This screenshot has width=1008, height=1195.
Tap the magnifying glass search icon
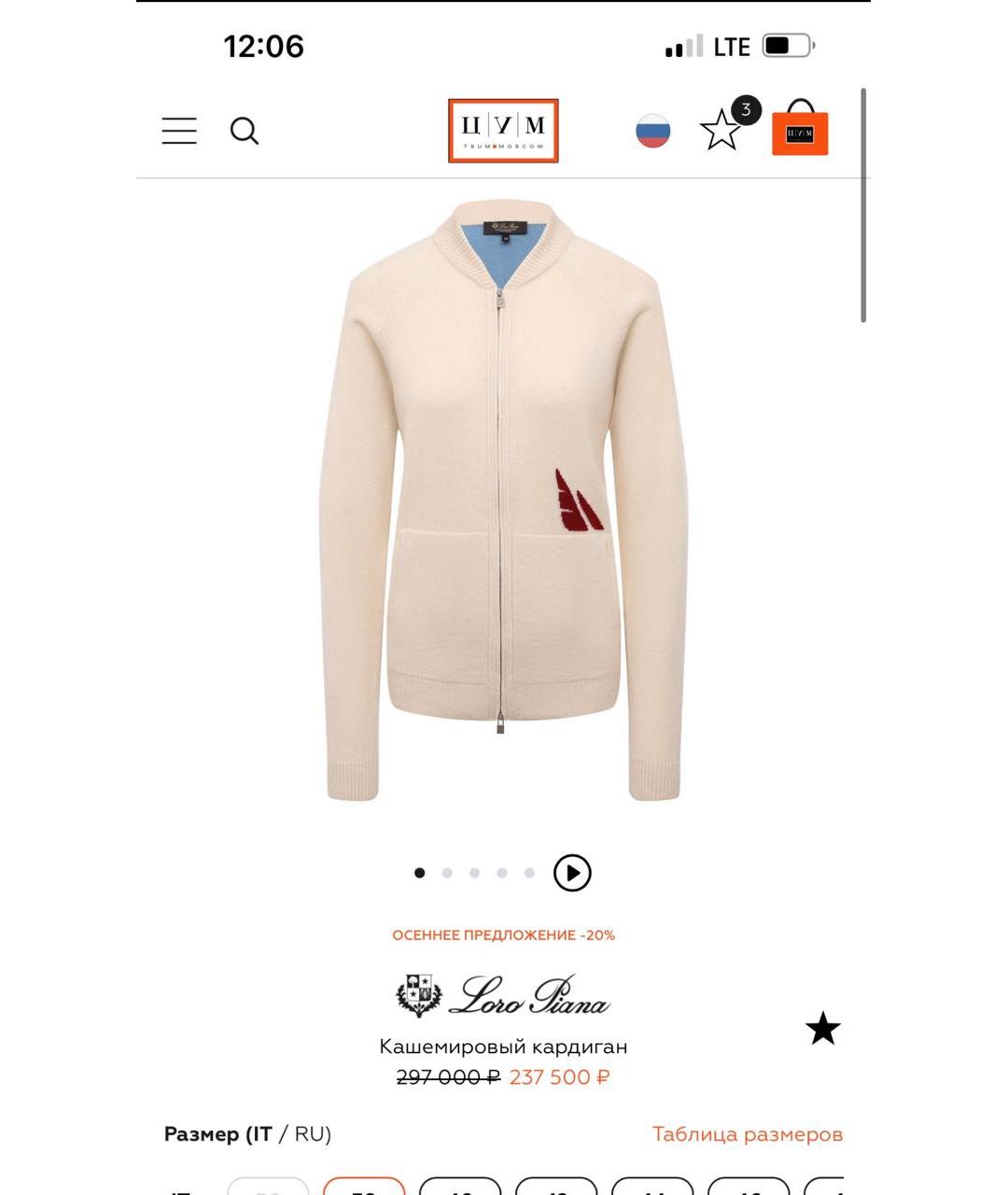click(x=245, y=131)
